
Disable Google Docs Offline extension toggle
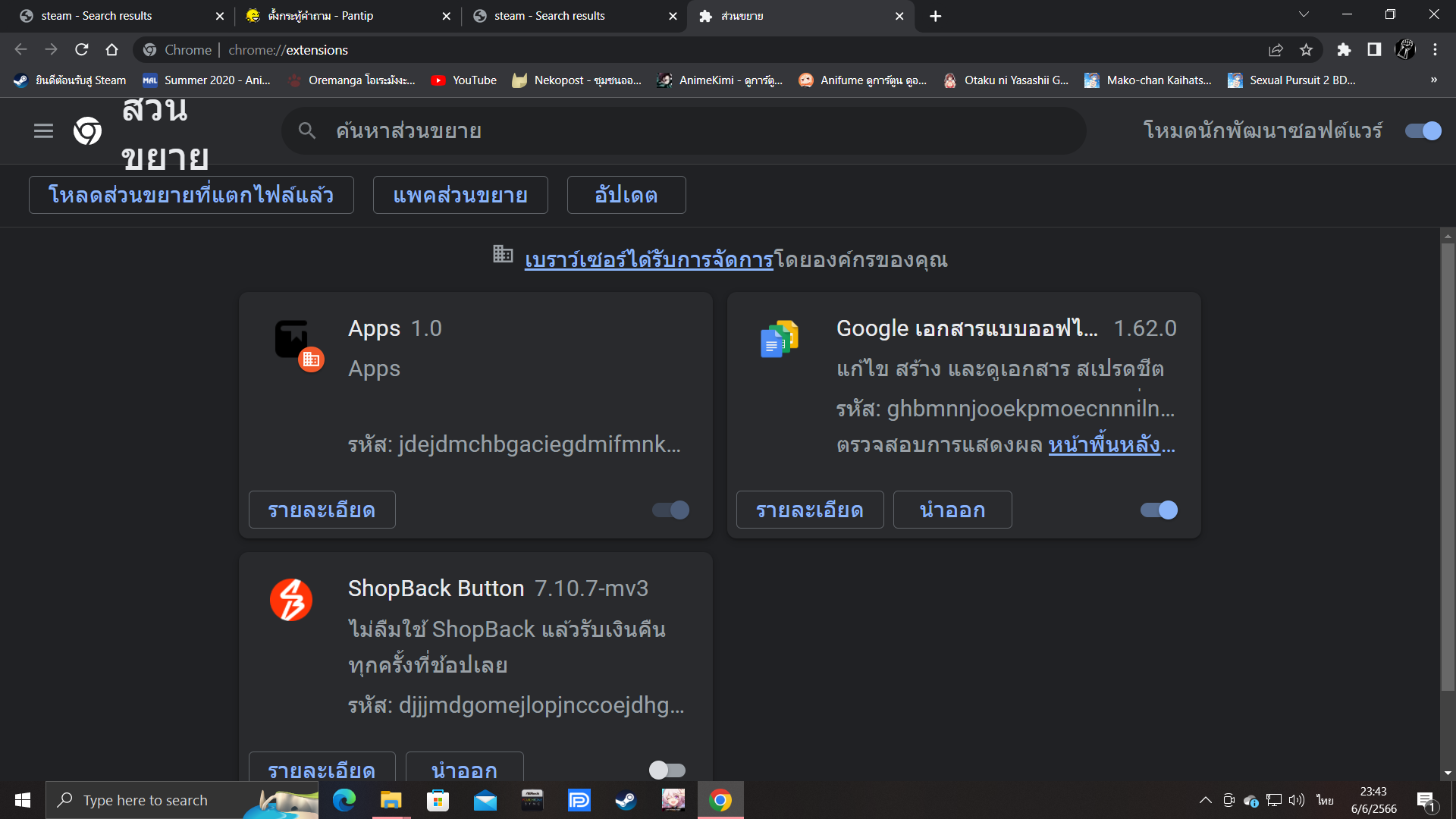tap(1159, 510)
